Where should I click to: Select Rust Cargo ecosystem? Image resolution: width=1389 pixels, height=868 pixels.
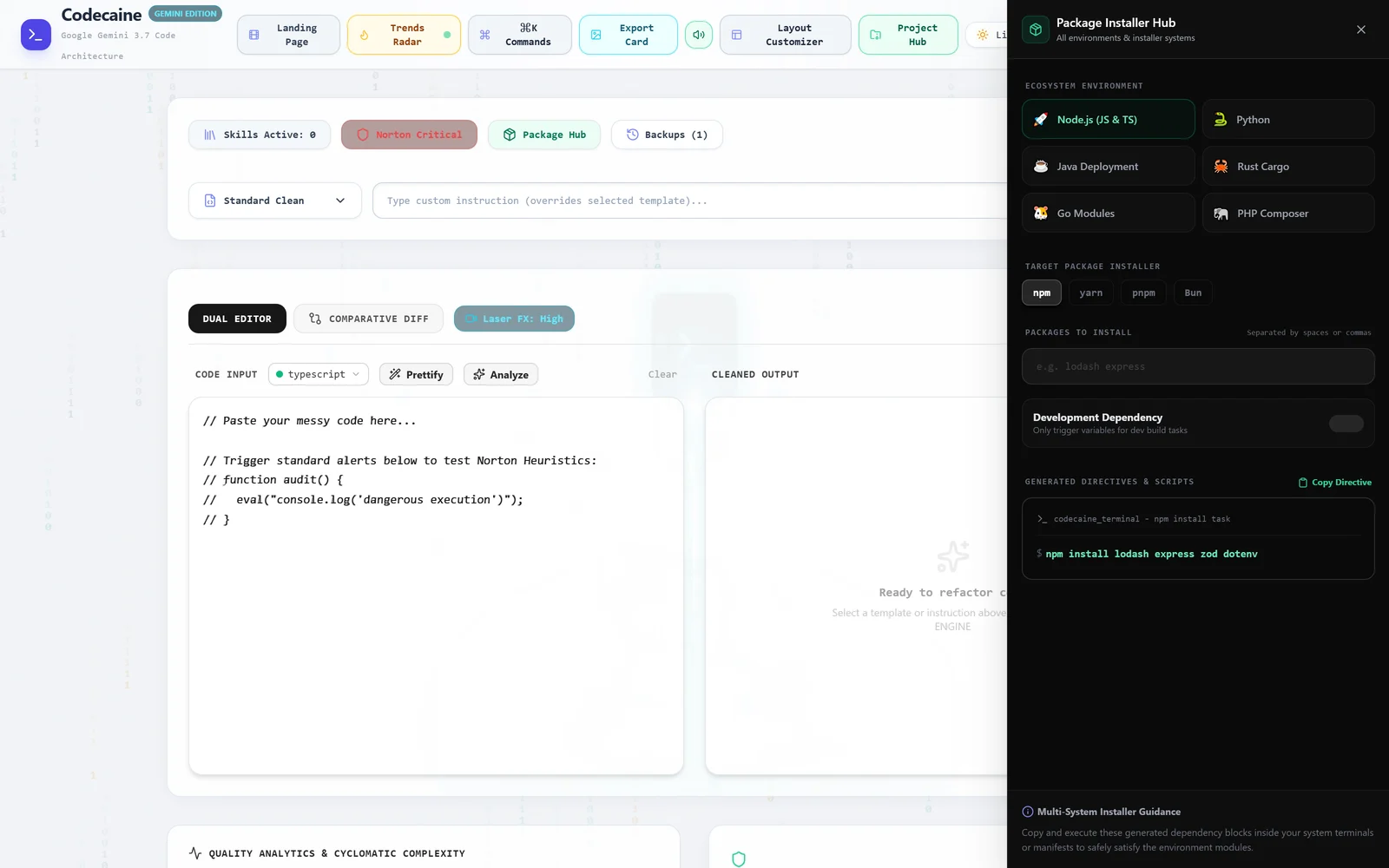click(x=1288, y=166)
